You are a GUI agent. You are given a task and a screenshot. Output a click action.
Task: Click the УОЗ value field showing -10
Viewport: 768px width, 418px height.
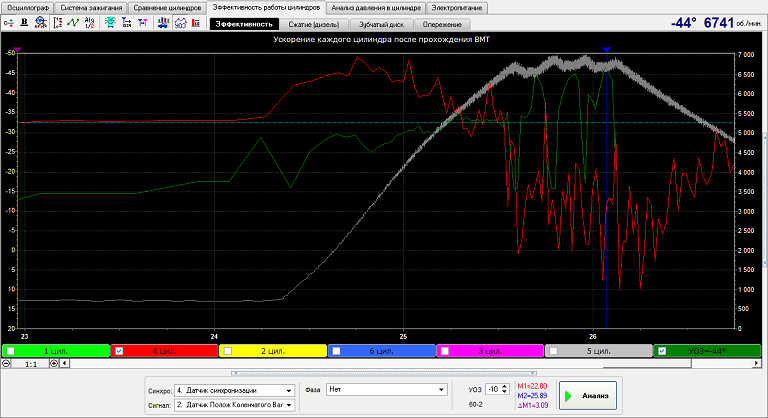tap(493, 389)
